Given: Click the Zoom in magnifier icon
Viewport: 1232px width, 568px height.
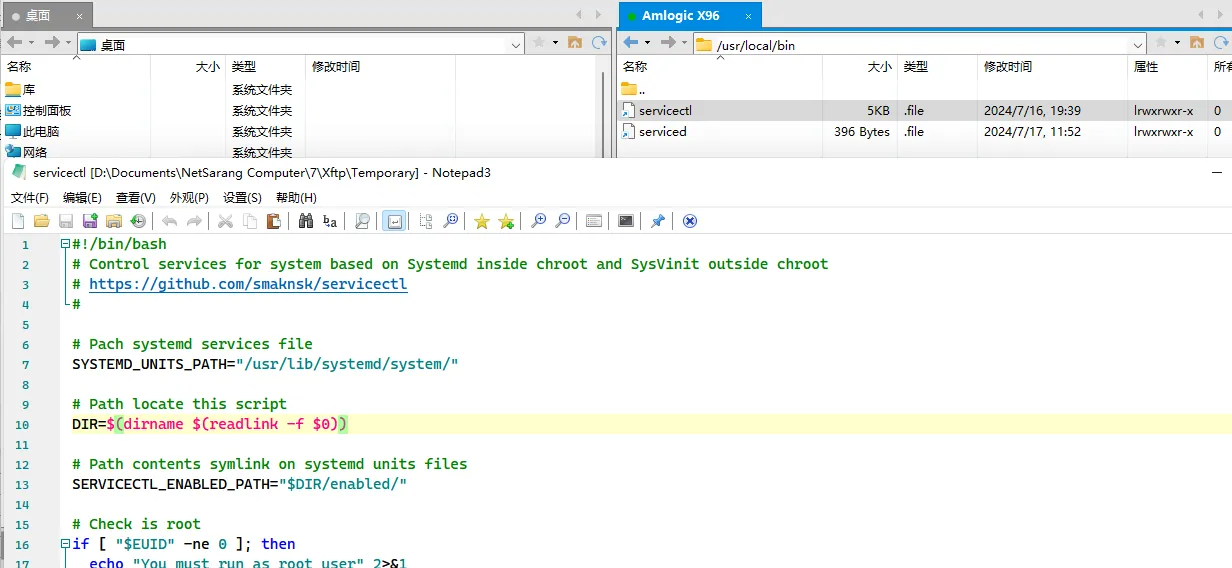Looking at the screenshot, I should point(538,221).
